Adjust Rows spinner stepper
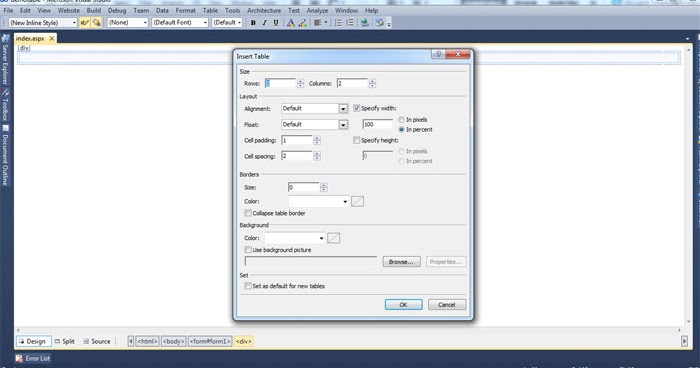700x368 pixels. (300, 83)
